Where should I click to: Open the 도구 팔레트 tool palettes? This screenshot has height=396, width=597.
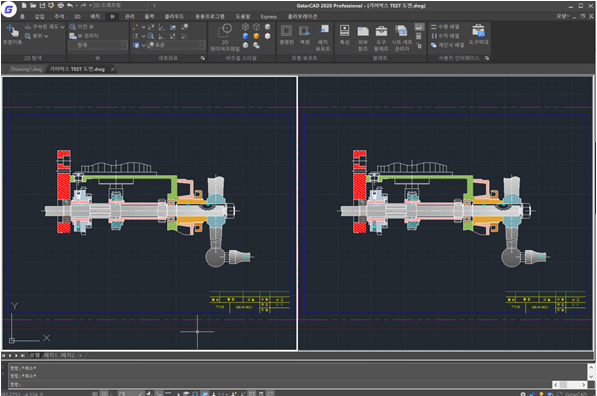[381, 38]
